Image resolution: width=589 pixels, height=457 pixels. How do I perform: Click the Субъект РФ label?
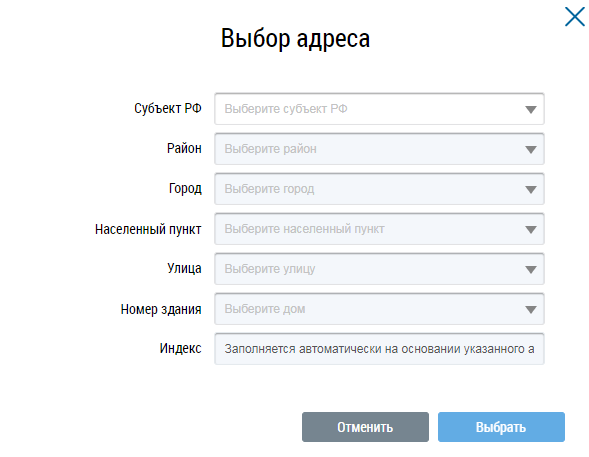[x=168, y=109]
